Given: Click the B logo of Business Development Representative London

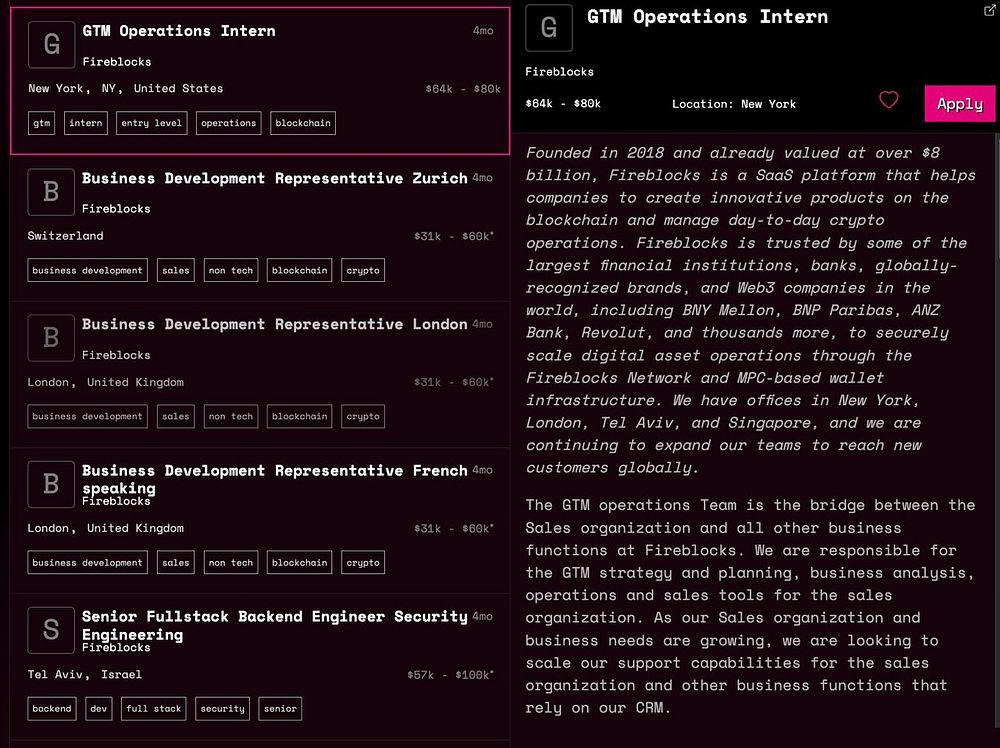Looking at the screenshot, I should [51, 338].
